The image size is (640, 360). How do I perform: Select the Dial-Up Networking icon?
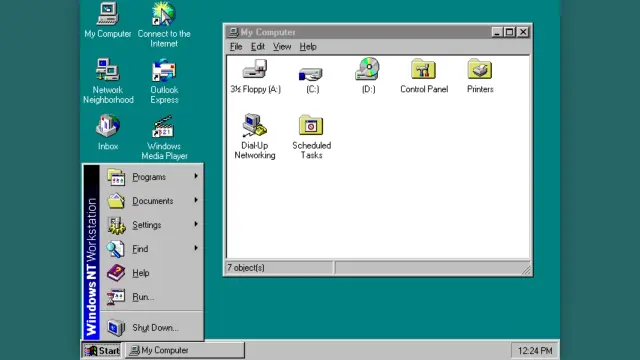(255, 136)
